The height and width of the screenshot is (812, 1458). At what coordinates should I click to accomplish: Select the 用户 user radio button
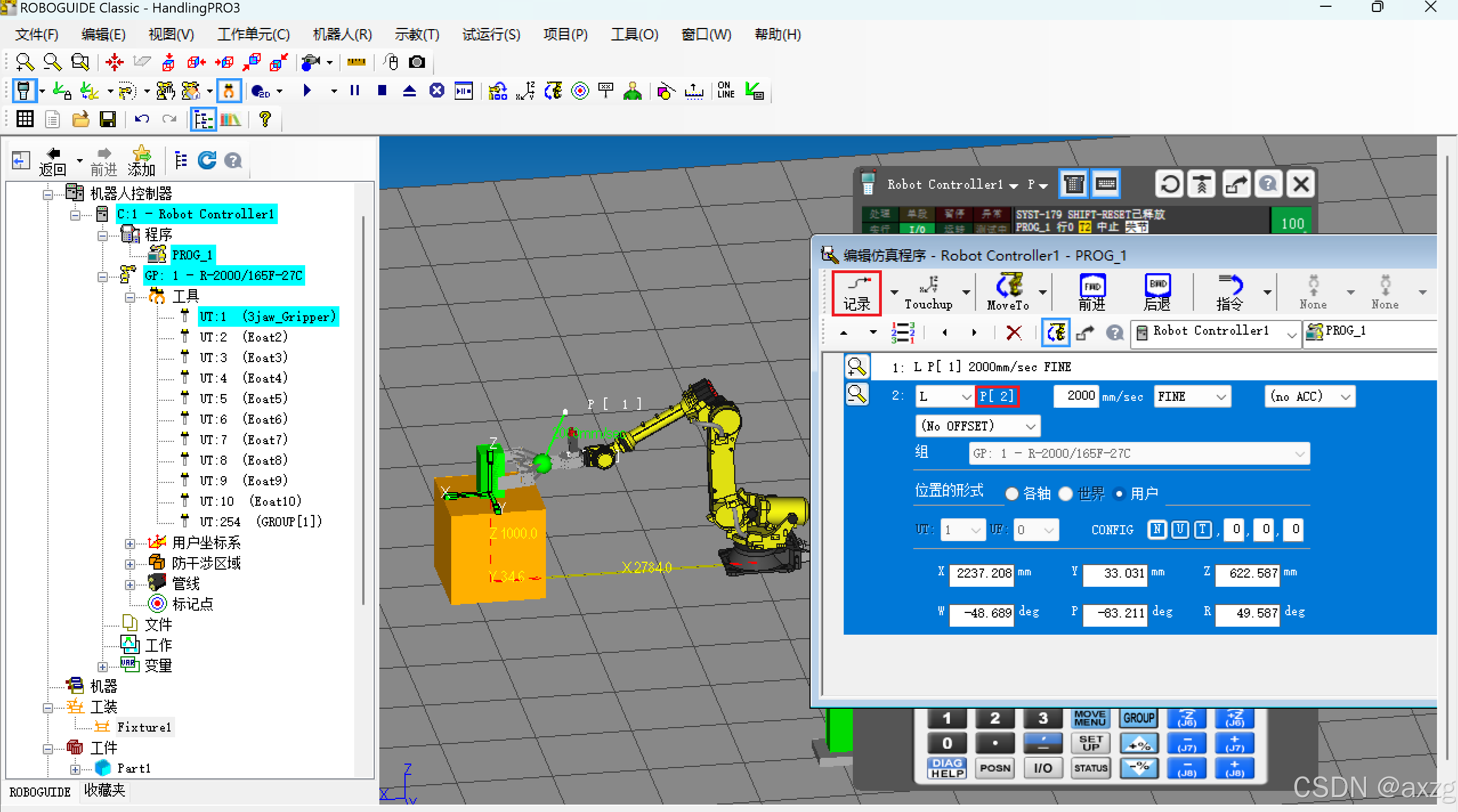pos(1119,494)
